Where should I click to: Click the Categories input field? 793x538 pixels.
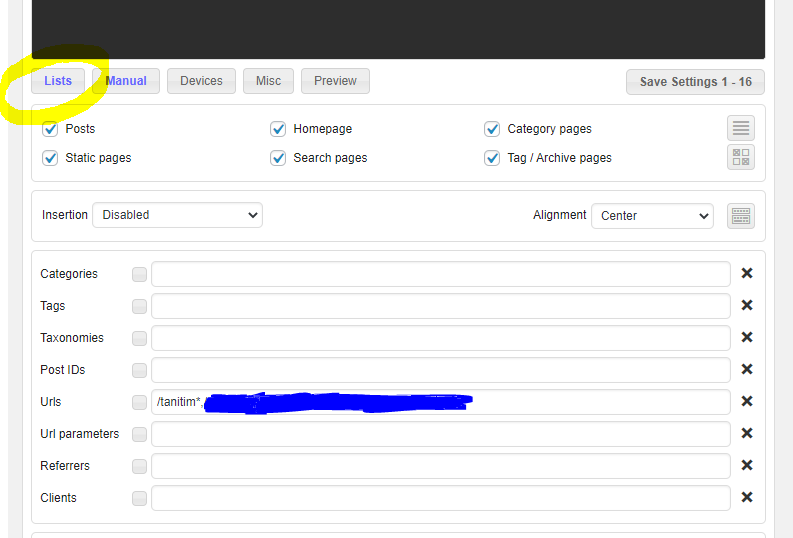coord(440,274)
